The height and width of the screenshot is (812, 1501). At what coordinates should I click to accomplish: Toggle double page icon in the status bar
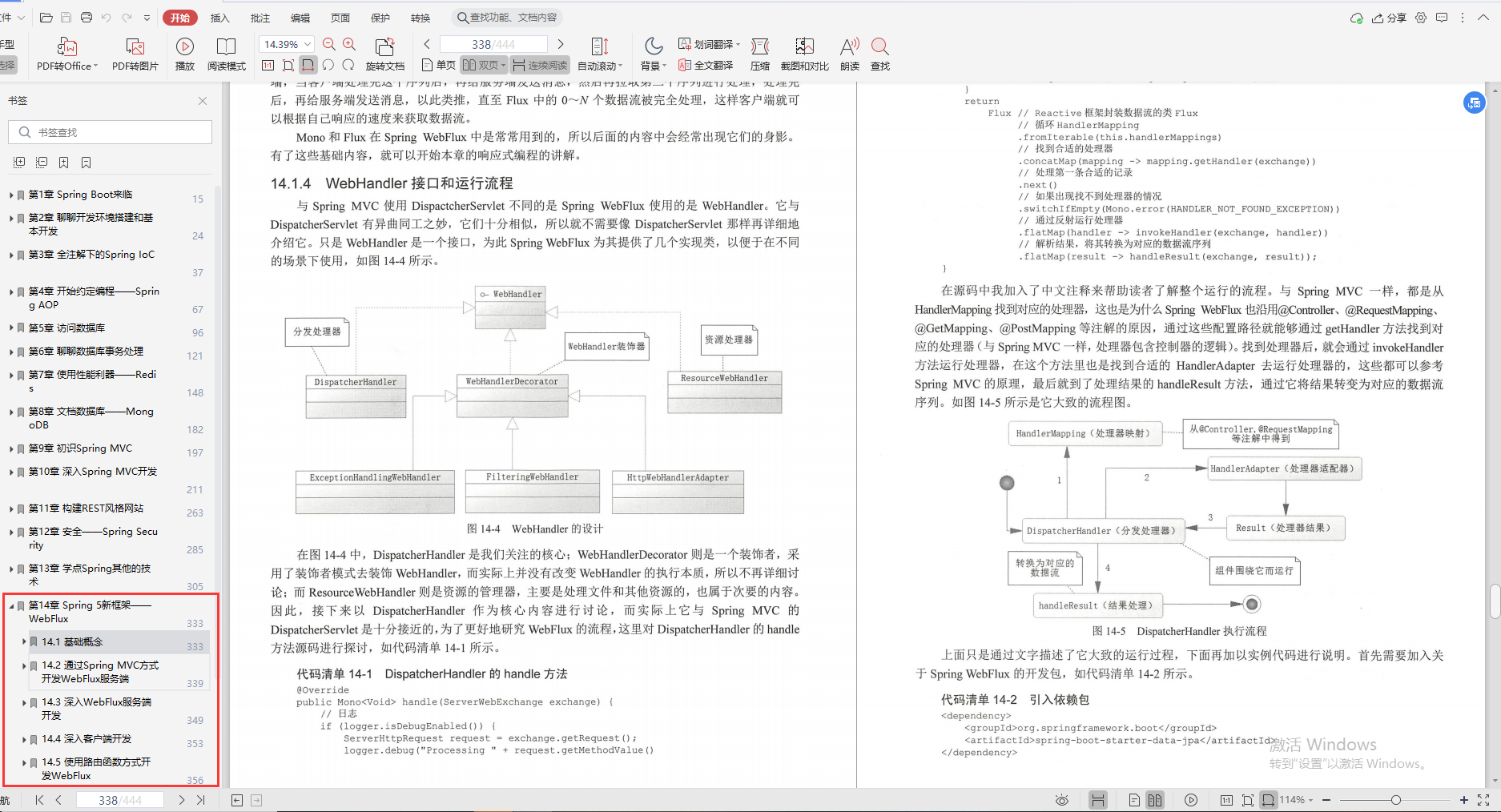1155,800
